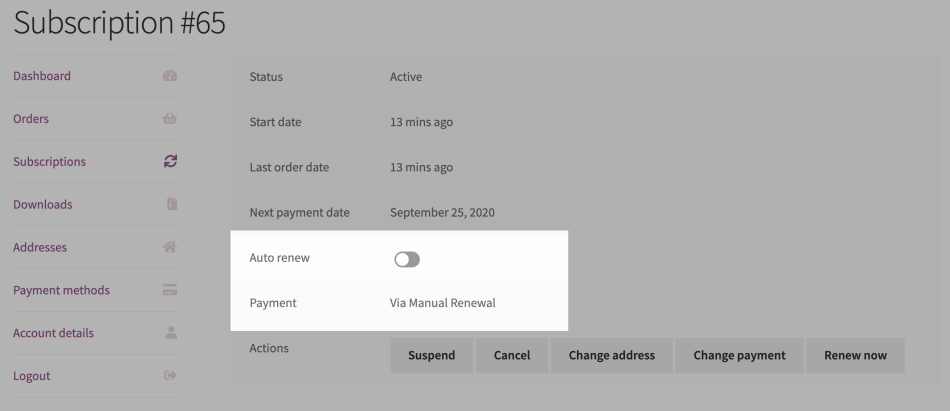This screenshot has height=411, width=950.
Task: Click the Addresses home icon
Action: coord(169,247)
